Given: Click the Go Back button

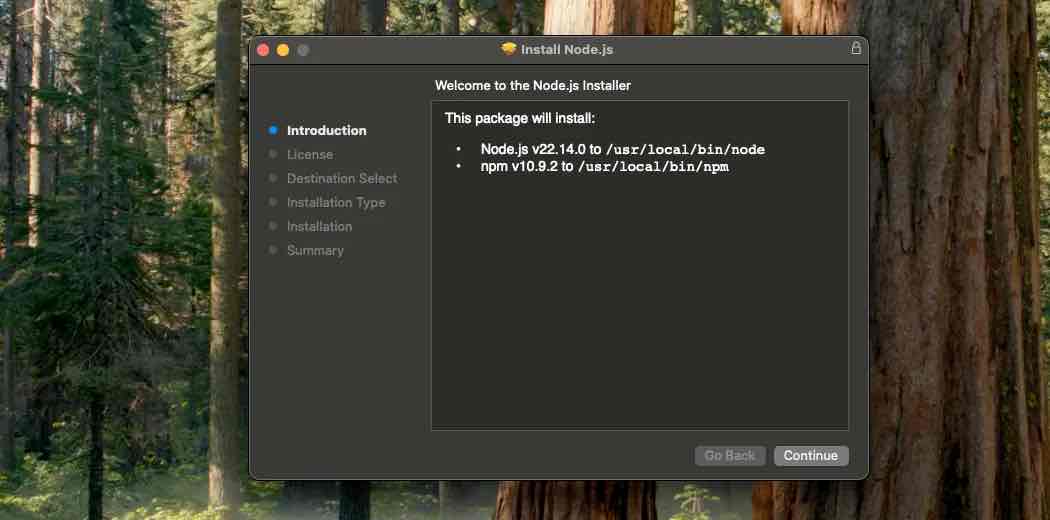Looking at the screenshot, I should [730, 456].
